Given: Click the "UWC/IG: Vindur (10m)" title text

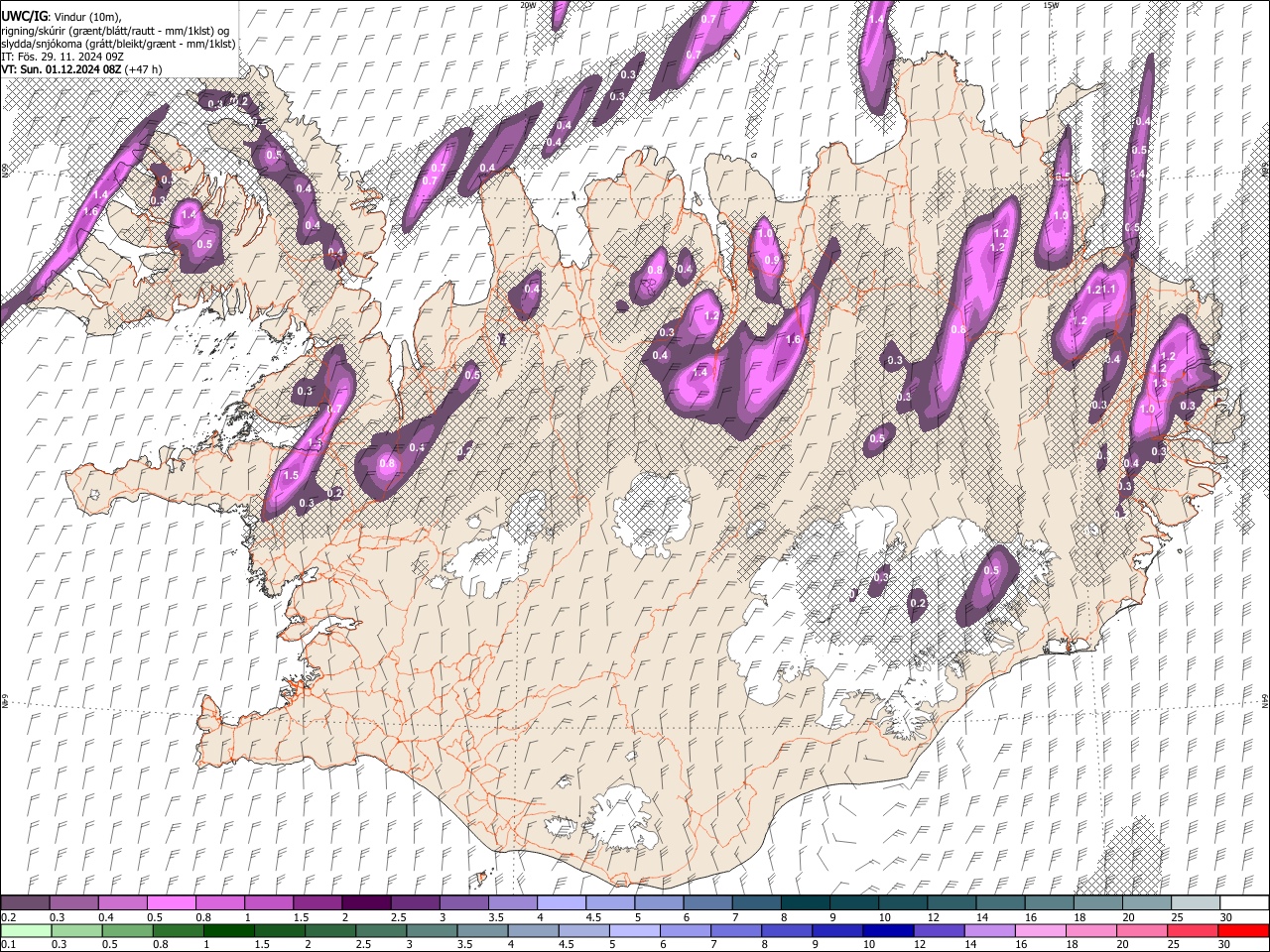Looking at the screenshot, I should click(62, 17).
